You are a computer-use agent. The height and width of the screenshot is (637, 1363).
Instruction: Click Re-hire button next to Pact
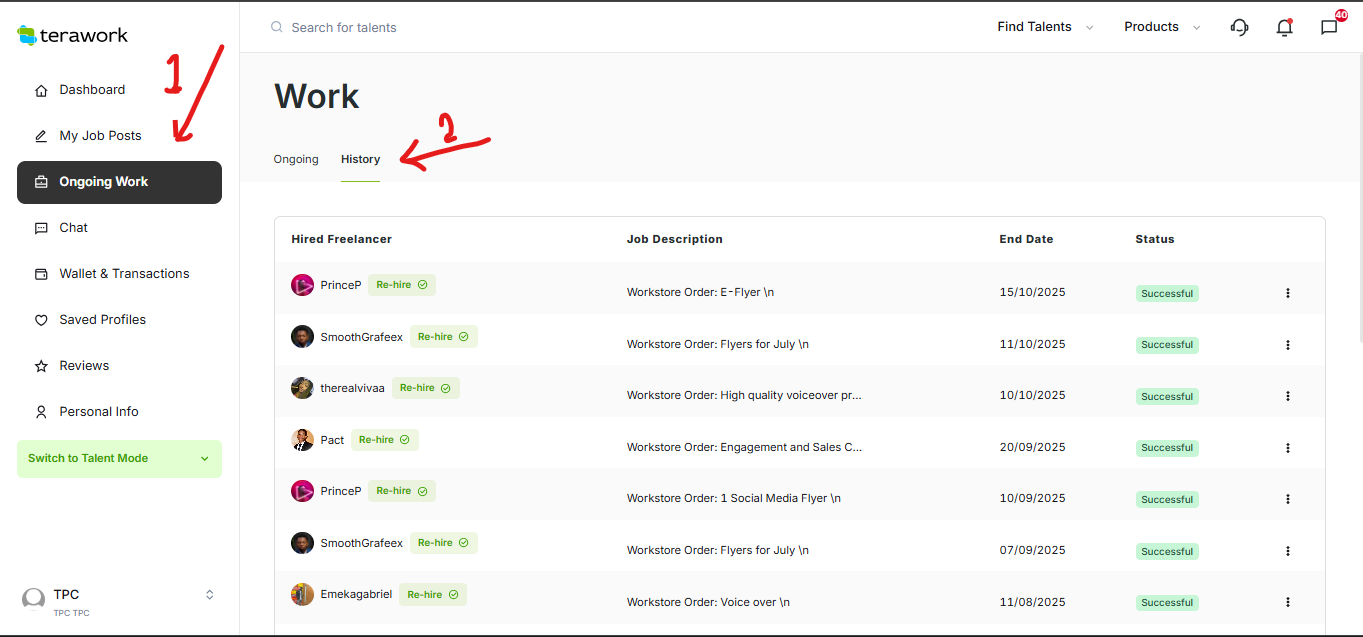click(385, 440)
